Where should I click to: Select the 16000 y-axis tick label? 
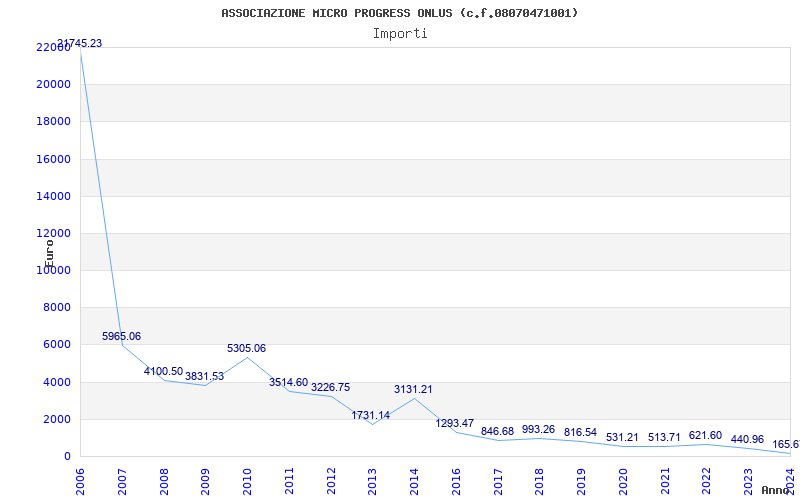[x=53, y=159]
